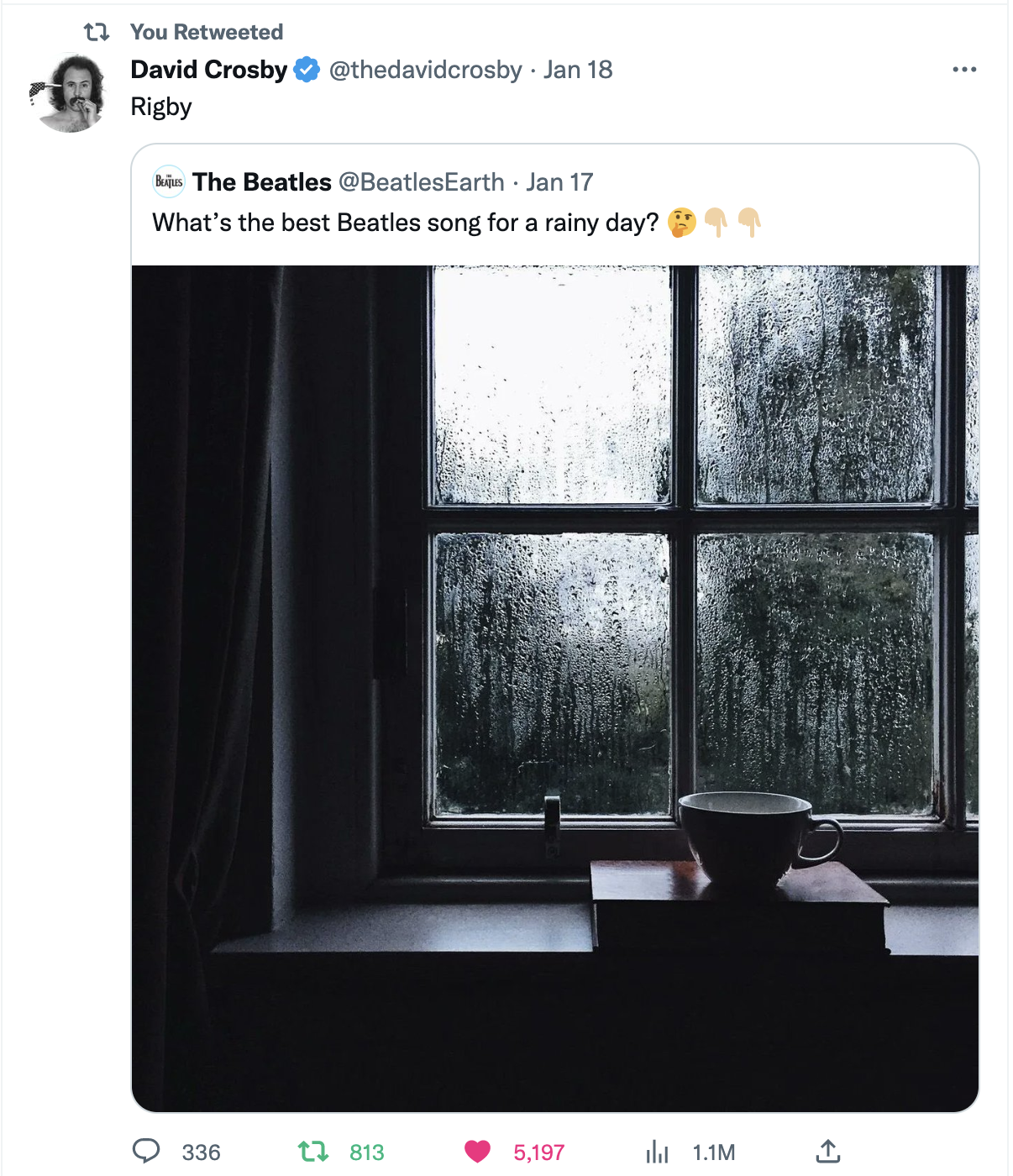Click the blue verified badge

(x=307, y=70)
